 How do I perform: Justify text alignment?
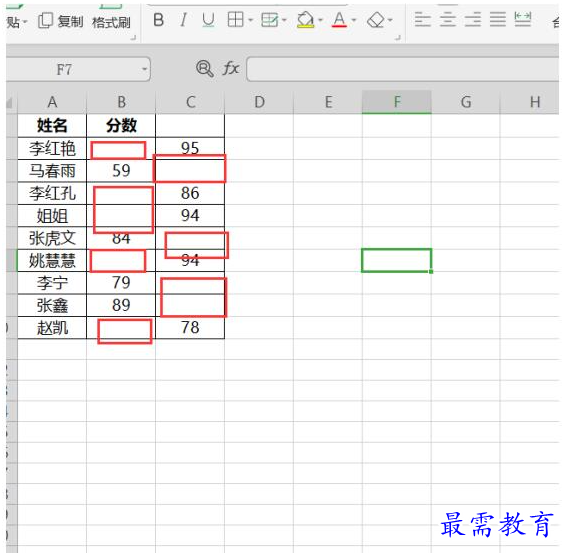pos(497,19)
